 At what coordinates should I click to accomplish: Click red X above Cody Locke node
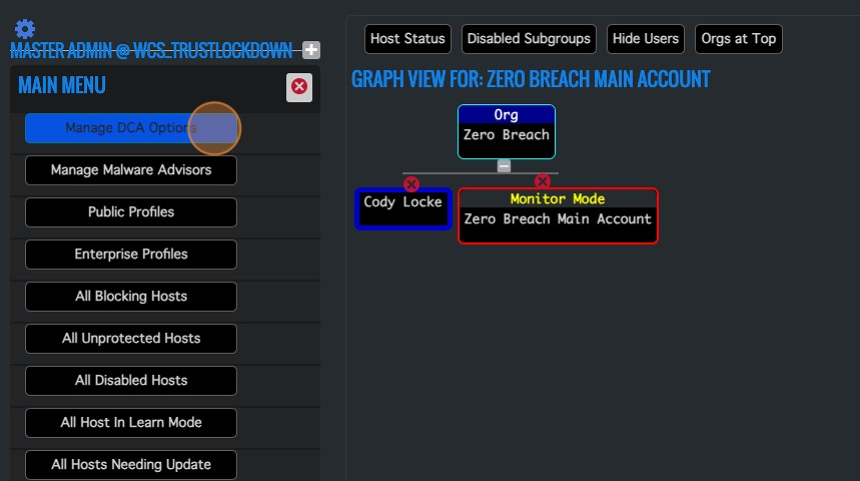pos(411,183)
